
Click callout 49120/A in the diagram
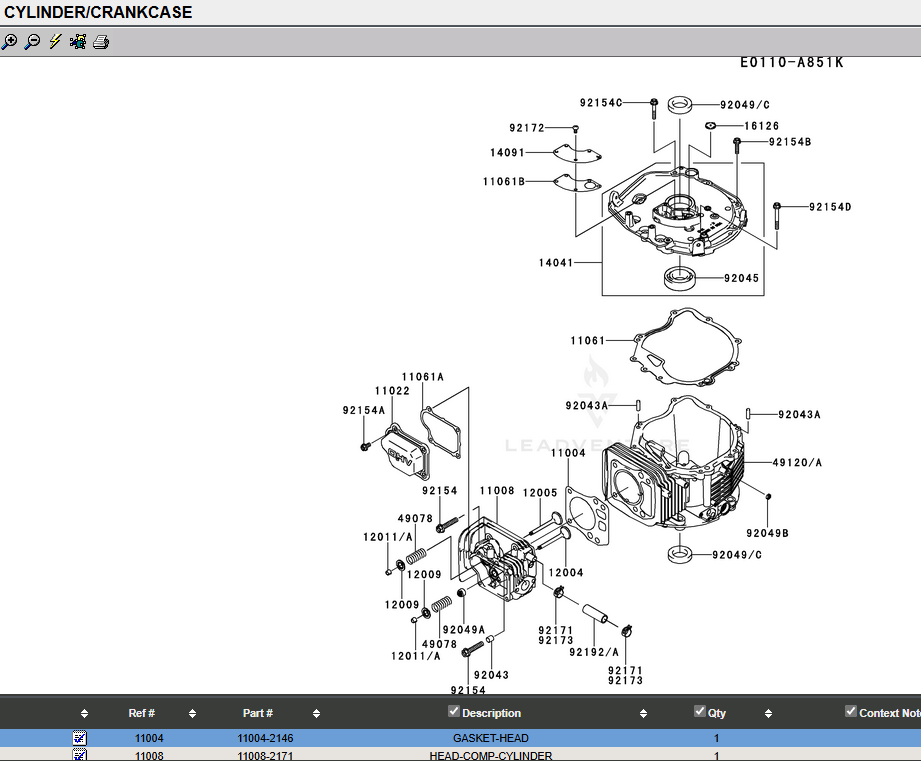[x=797, y=463]
